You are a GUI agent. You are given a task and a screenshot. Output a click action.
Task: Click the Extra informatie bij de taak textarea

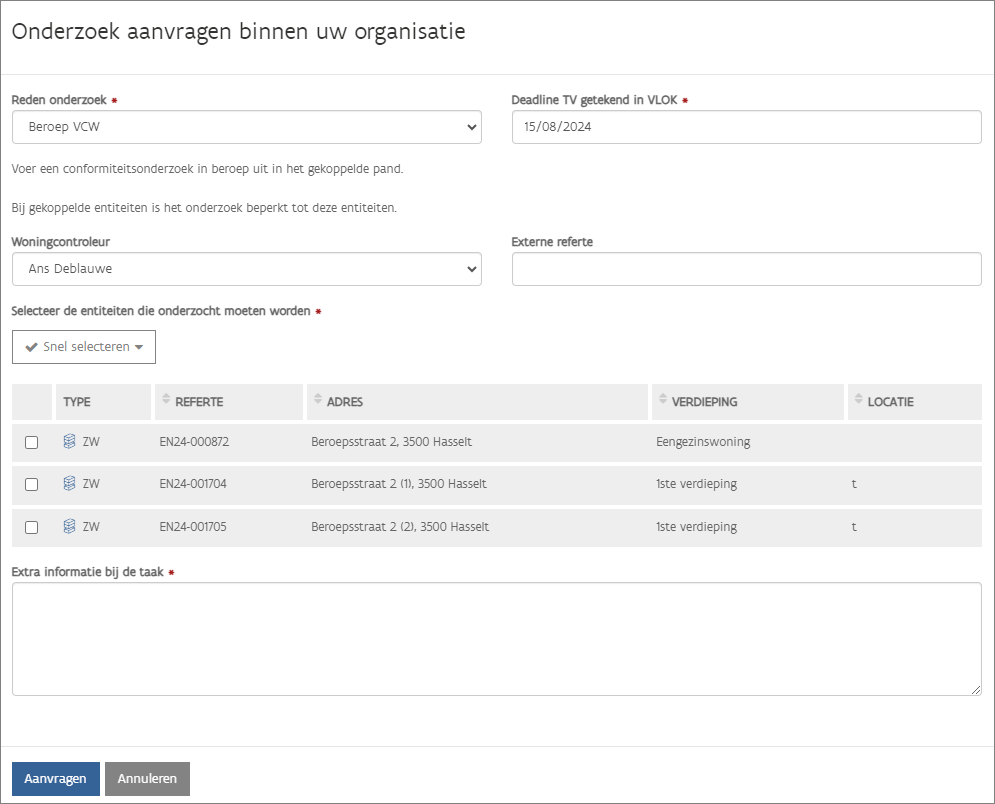tap(496, 638)
